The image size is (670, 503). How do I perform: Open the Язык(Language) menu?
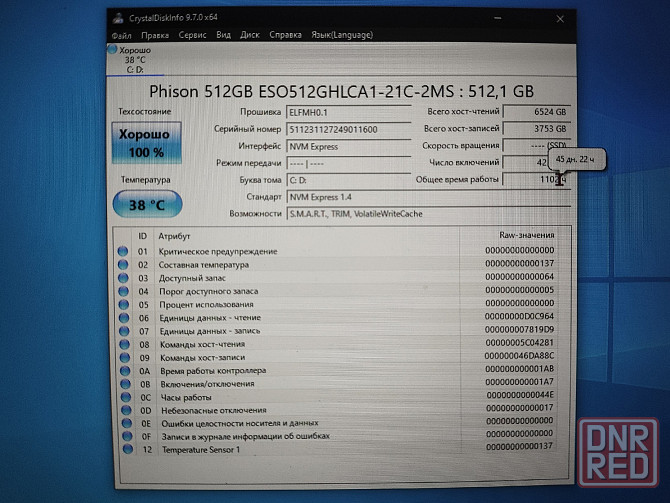coord(342,35)
